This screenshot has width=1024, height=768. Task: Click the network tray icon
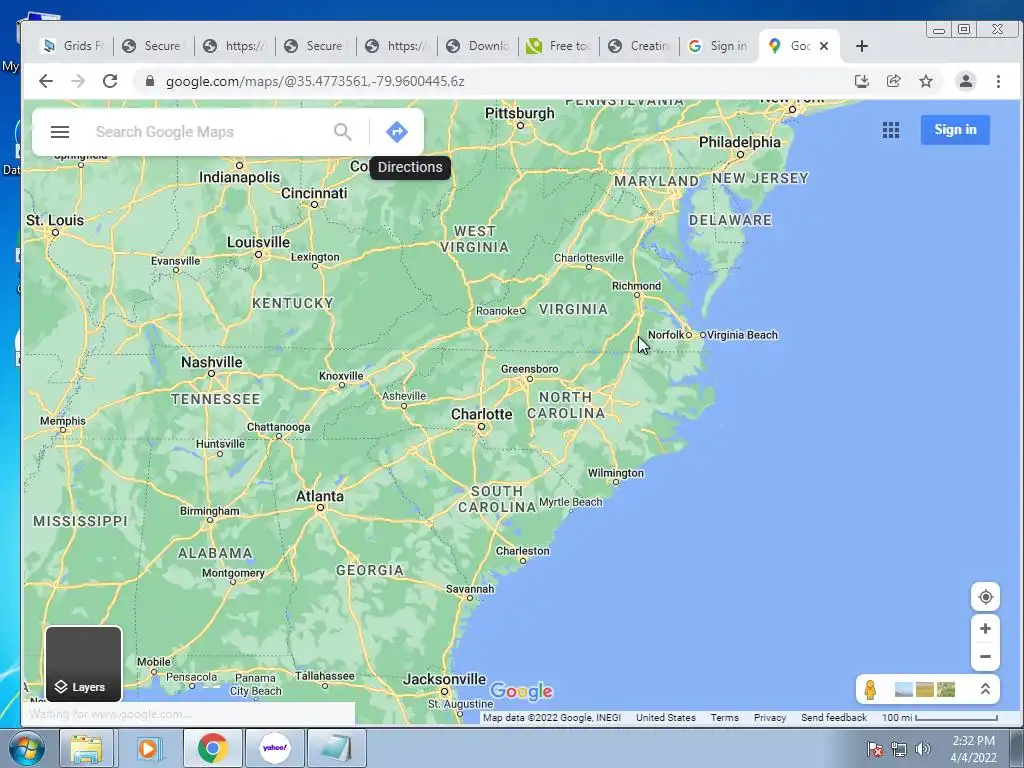(x=899, y=749)
